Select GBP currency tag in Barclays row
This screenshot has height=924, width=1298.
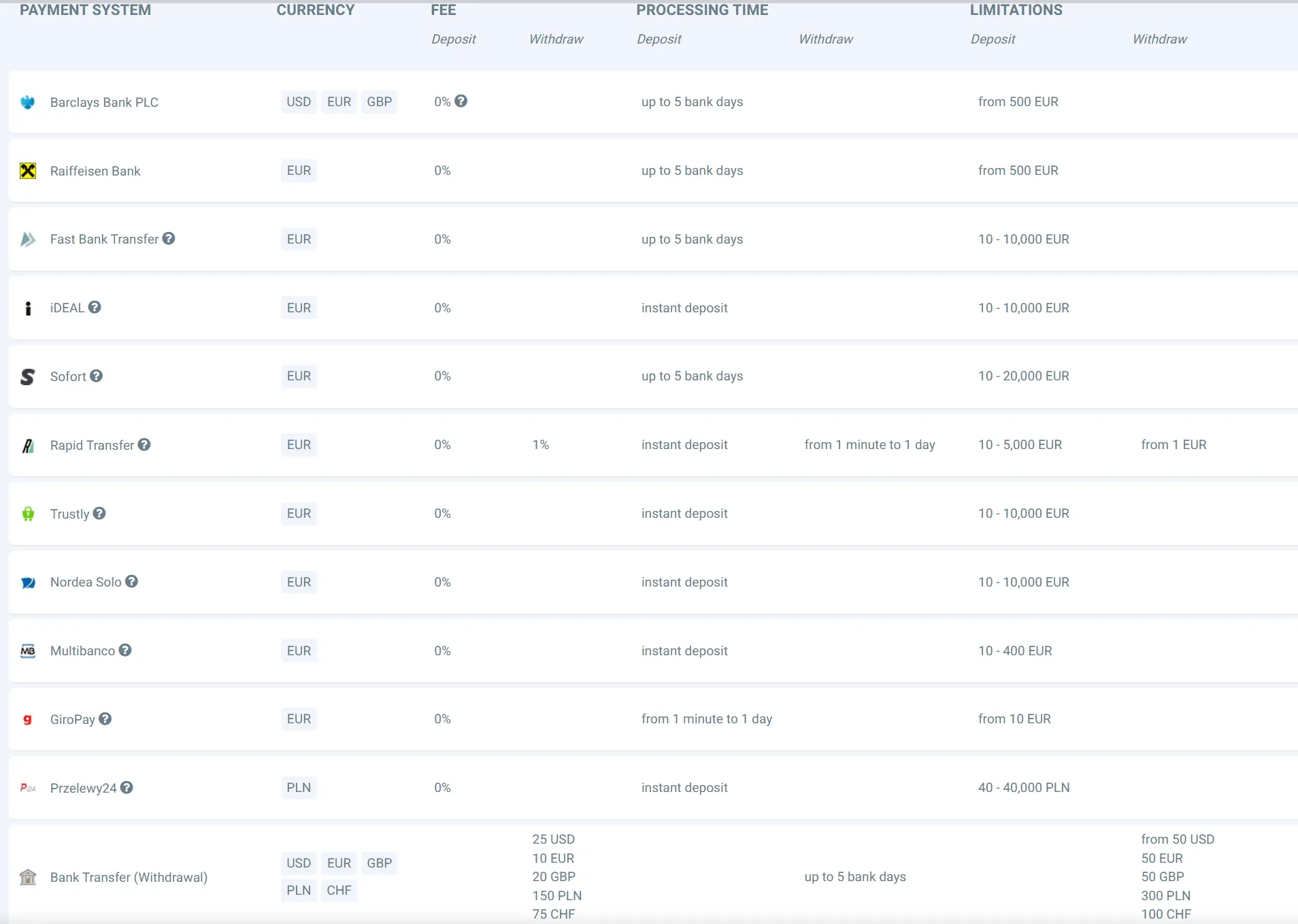(380, 102)
